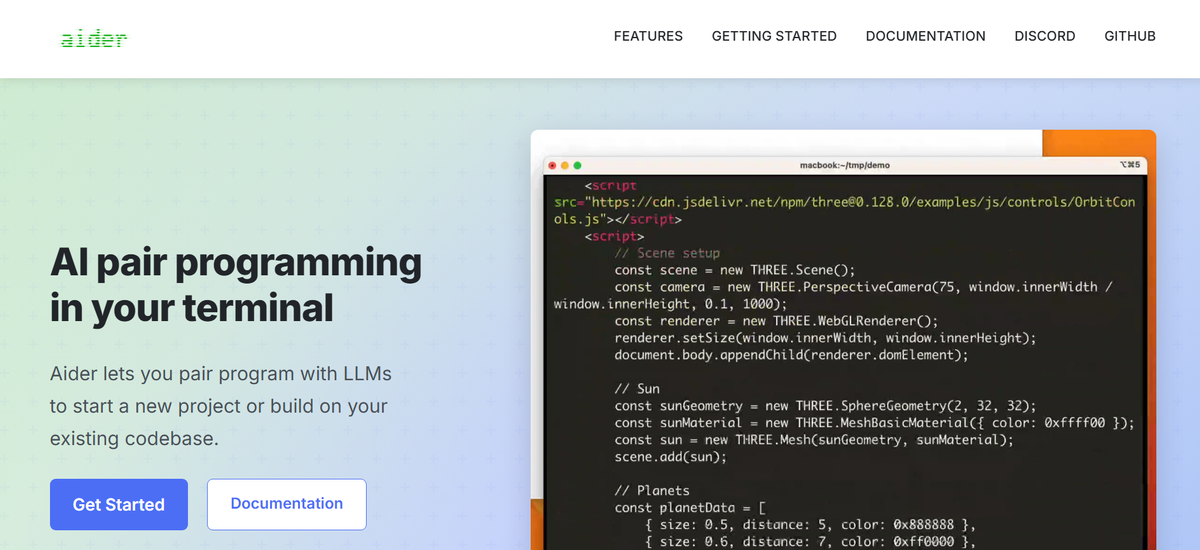Click the demo terminal video thumbnail

(843, 340)
